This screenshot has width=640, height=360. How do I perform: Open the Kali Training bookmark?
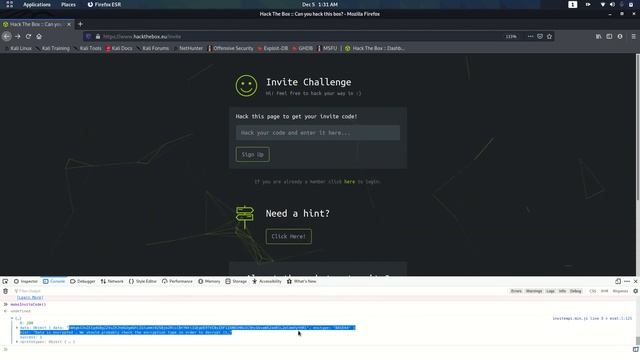pos(53,48)
